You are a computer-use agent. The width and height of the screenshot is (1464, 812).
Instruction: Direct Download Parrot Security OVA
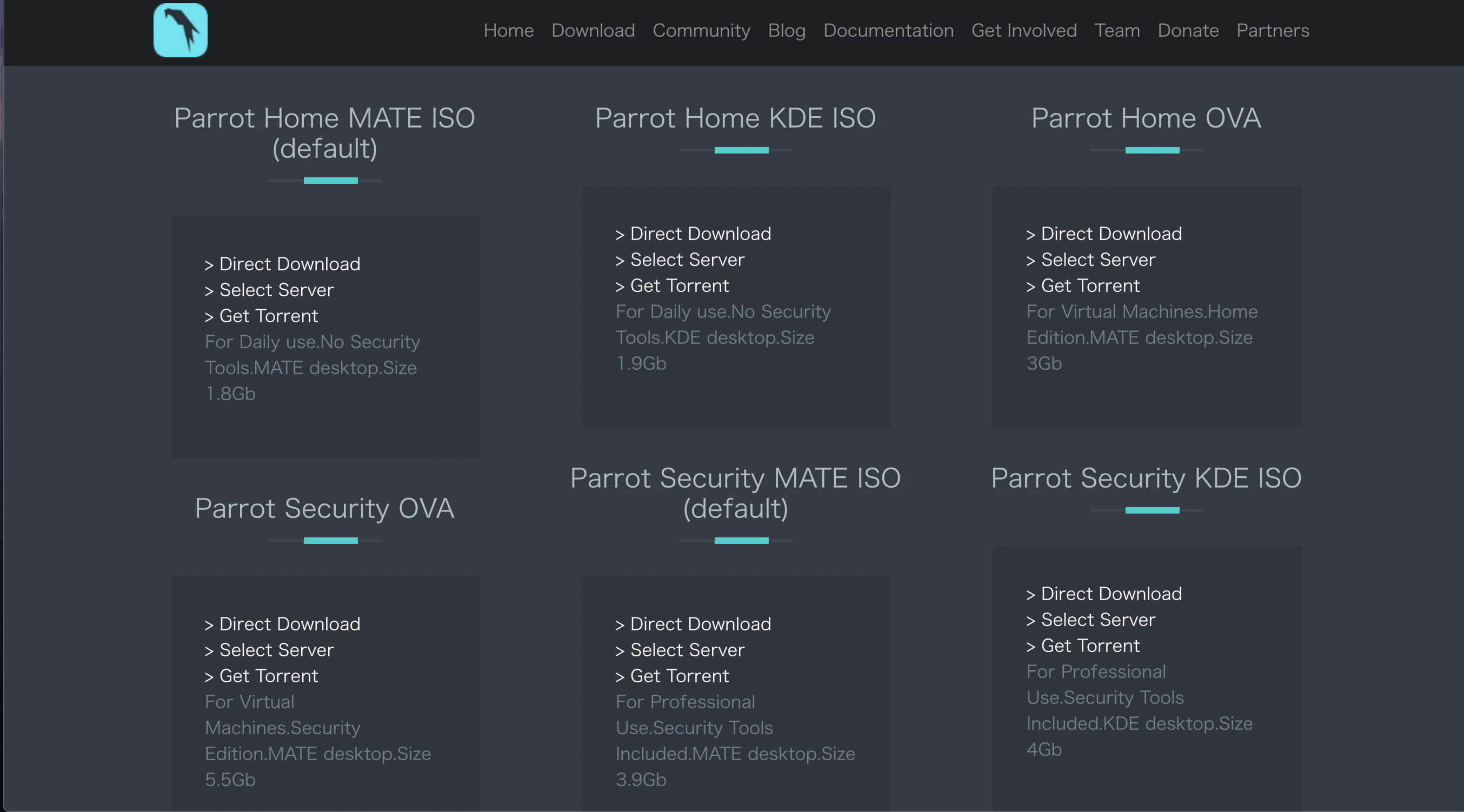[x=289, y=624]
